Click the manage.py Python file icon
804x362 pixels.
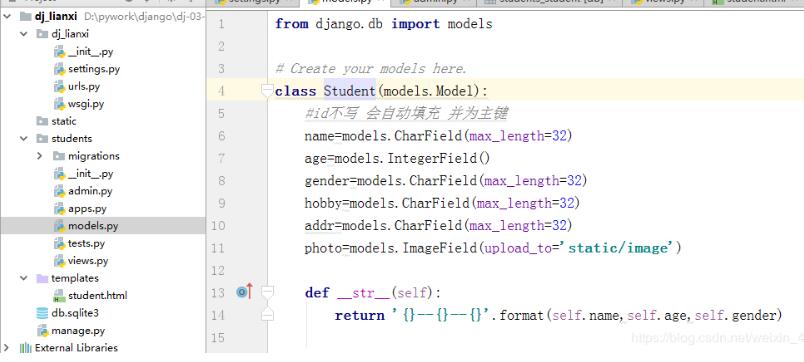pos(43,330)
